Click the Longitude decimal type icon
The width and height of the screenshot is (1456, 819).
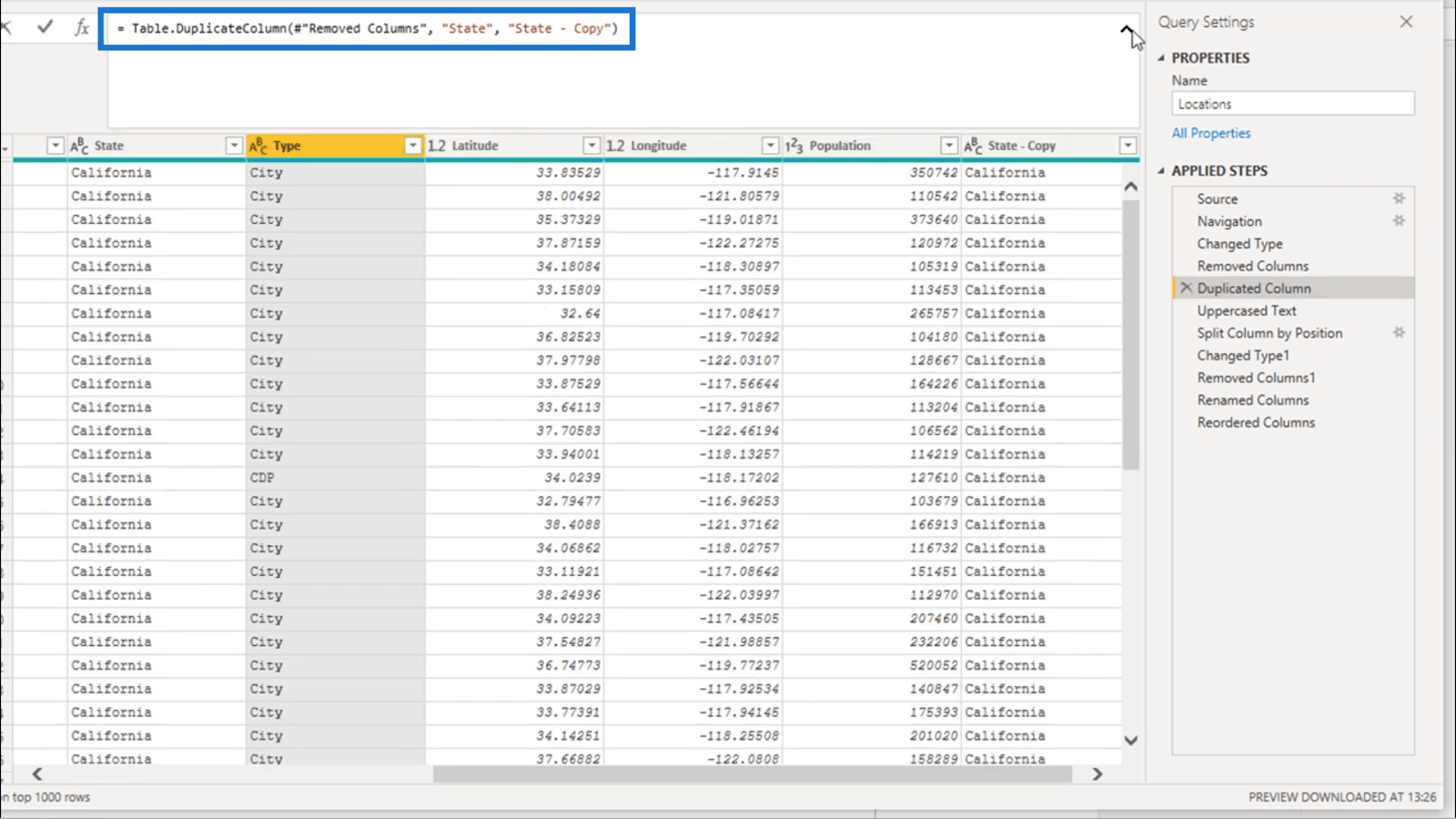pyautogui.click(x=615, y=146)
